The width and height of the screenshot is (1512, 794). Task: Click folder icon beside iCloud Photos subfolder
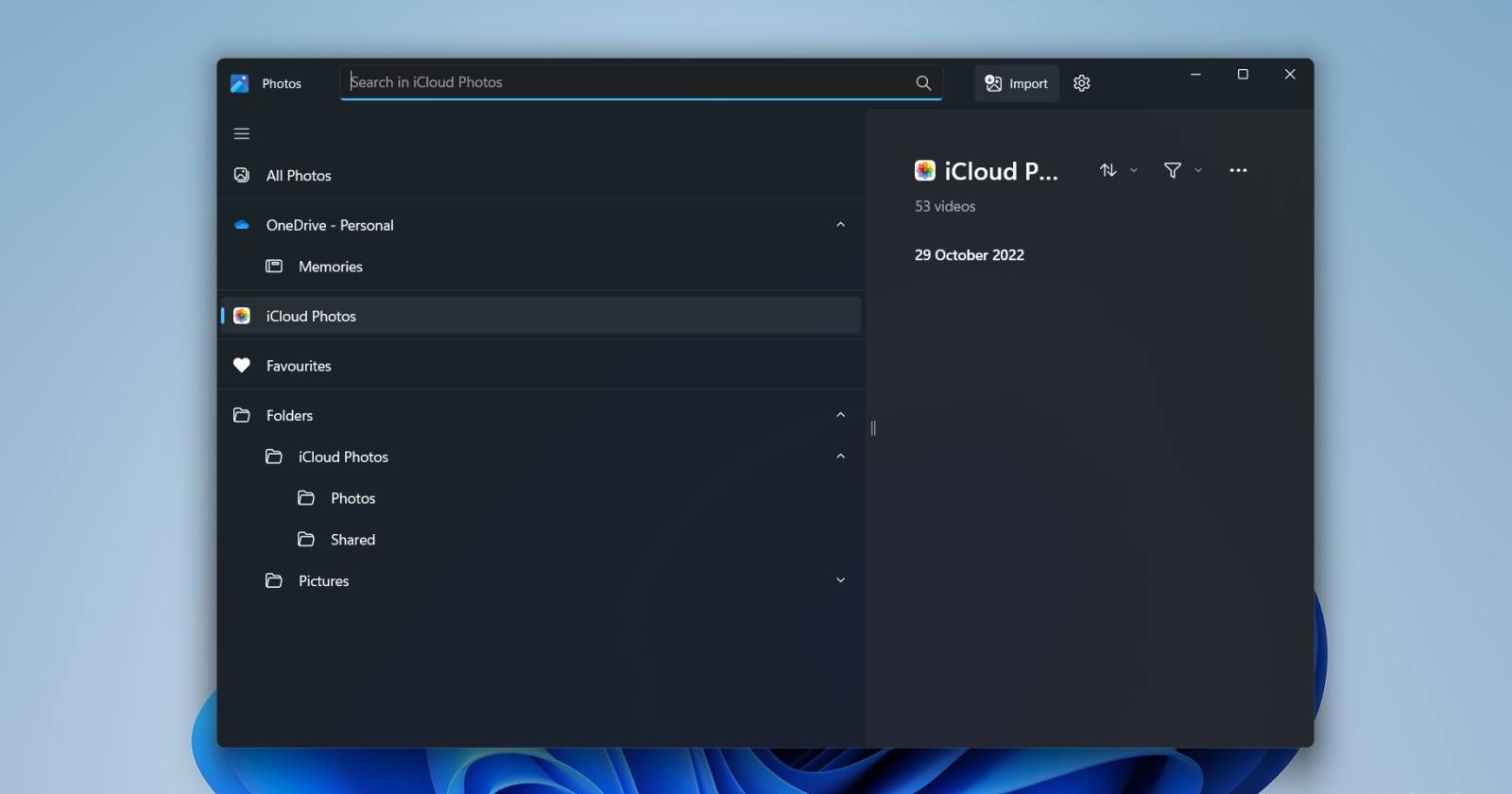tap(274, 457)
